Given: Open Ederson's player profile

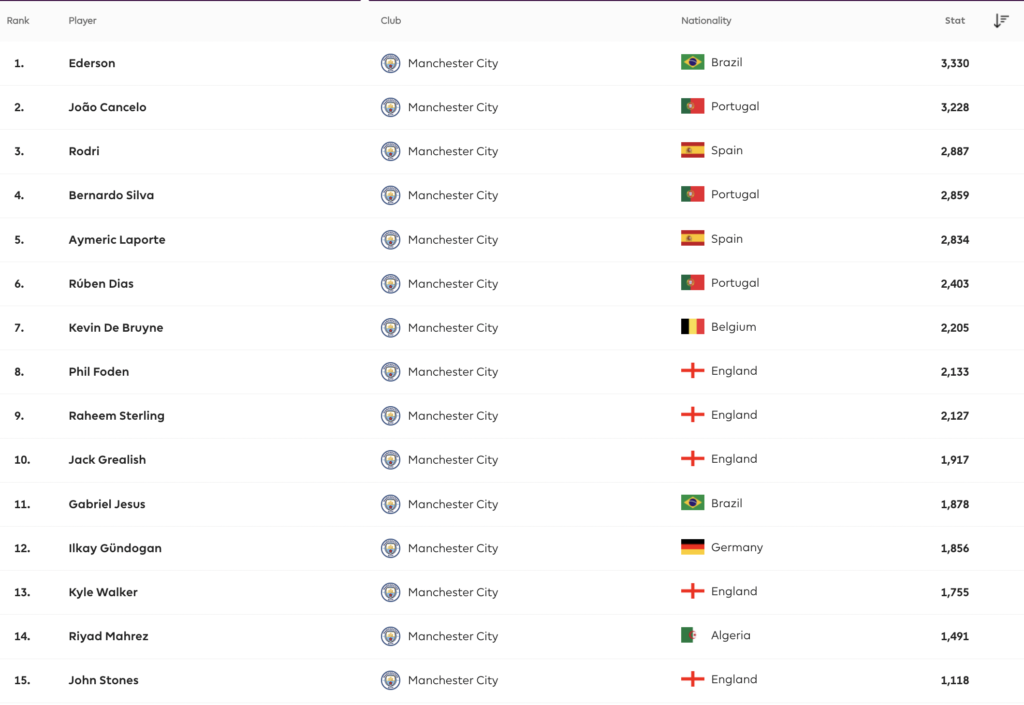Looking at the screenshot, I should [x=92, y=62].
